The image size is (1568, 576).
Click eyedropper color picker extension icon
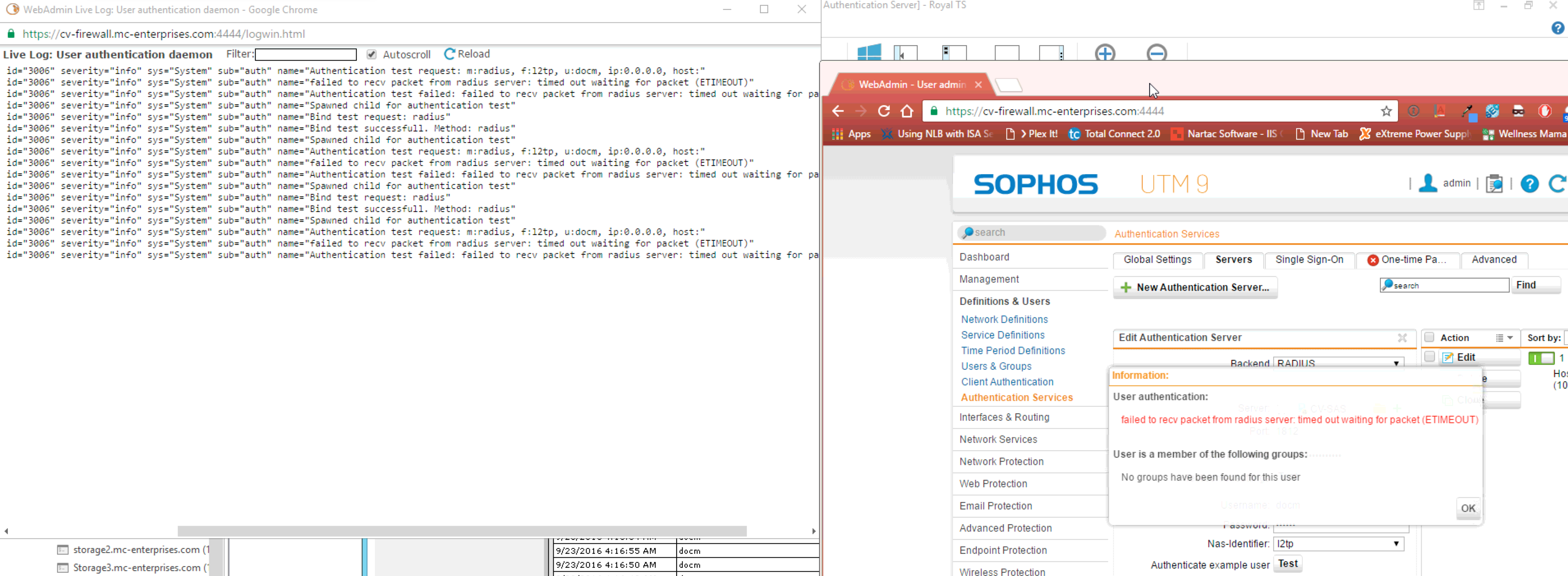point(1467,111)
